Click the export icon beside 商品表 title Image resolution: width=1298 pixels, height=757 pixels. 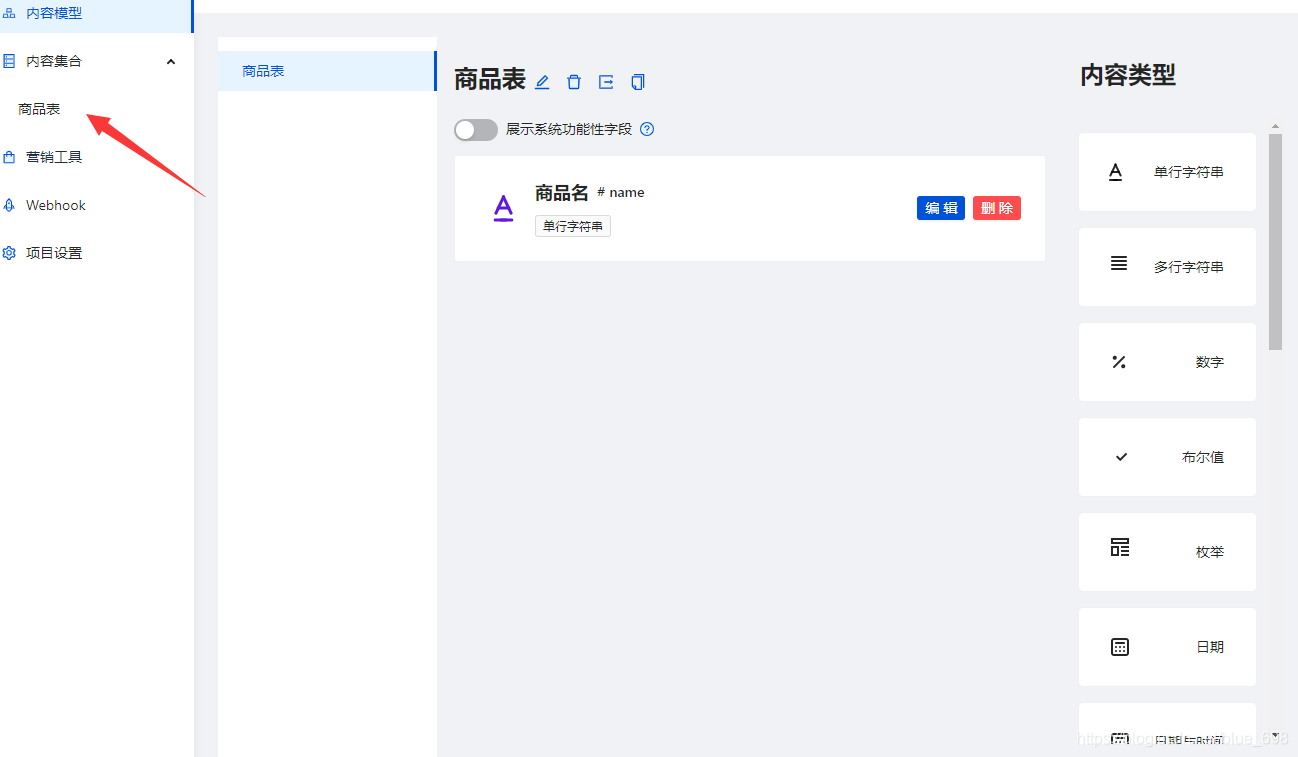click(x=606, y=82)
